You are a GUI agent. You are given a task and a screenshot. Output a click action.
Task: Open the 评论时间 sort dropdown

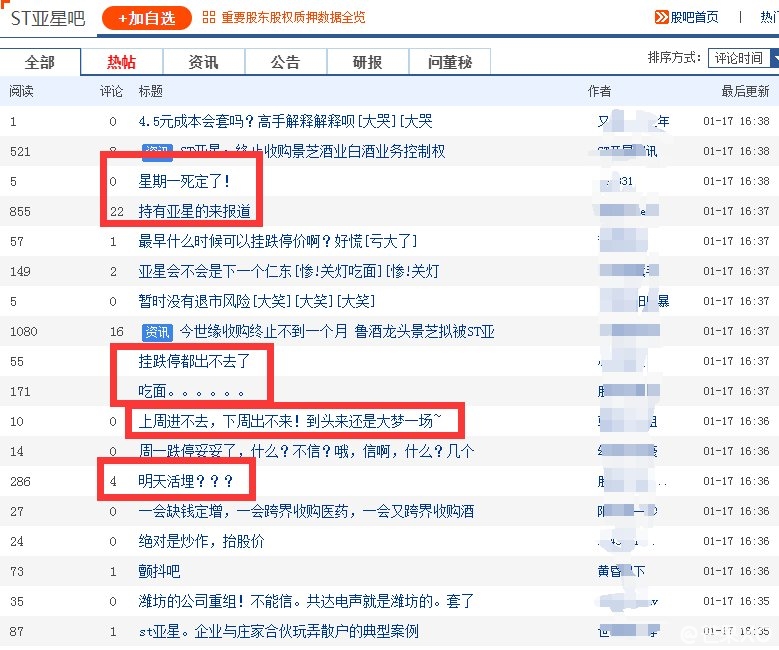coord(743,58)
